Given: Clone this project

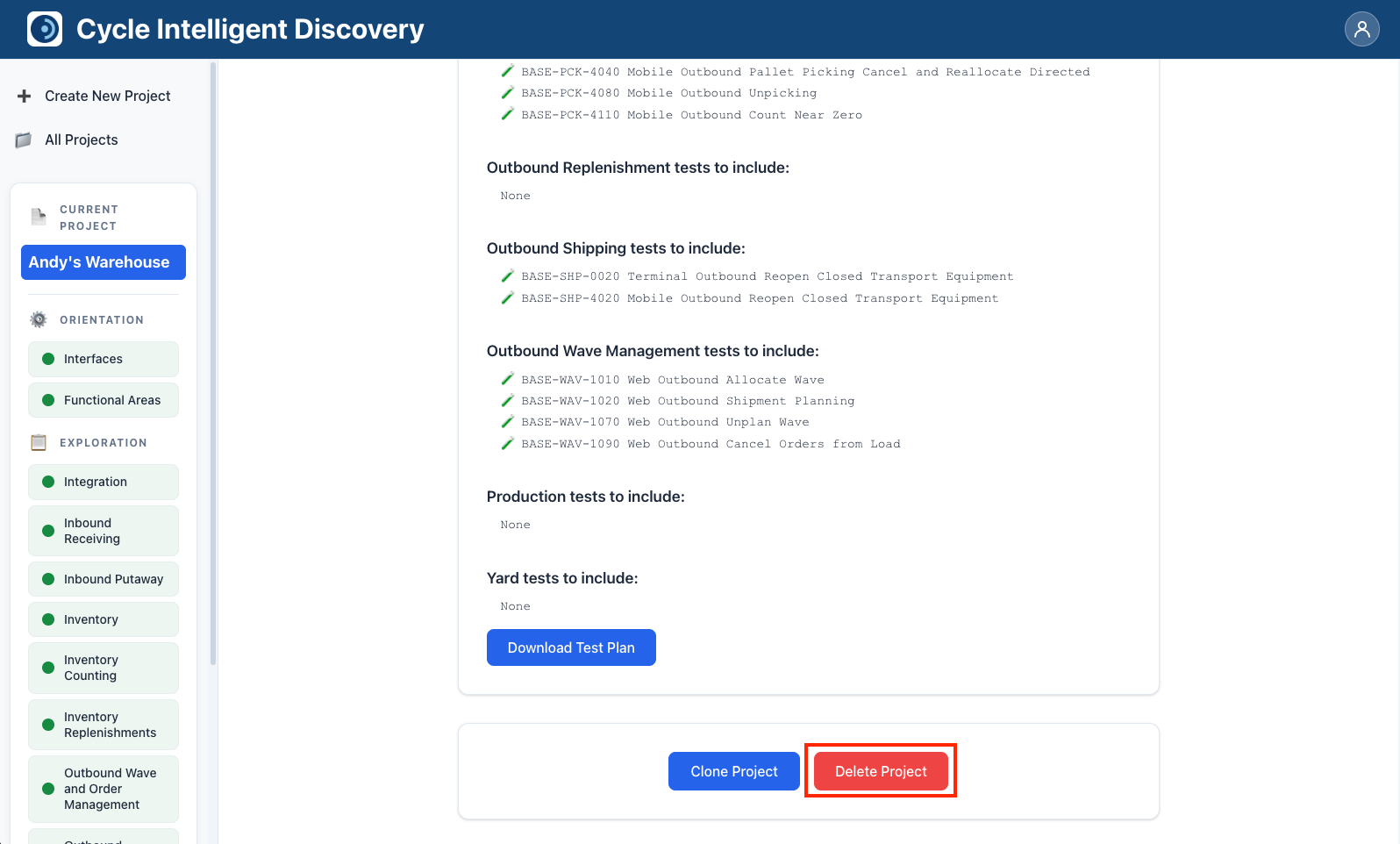Looking at the screenshot, I should coord(733,771).
